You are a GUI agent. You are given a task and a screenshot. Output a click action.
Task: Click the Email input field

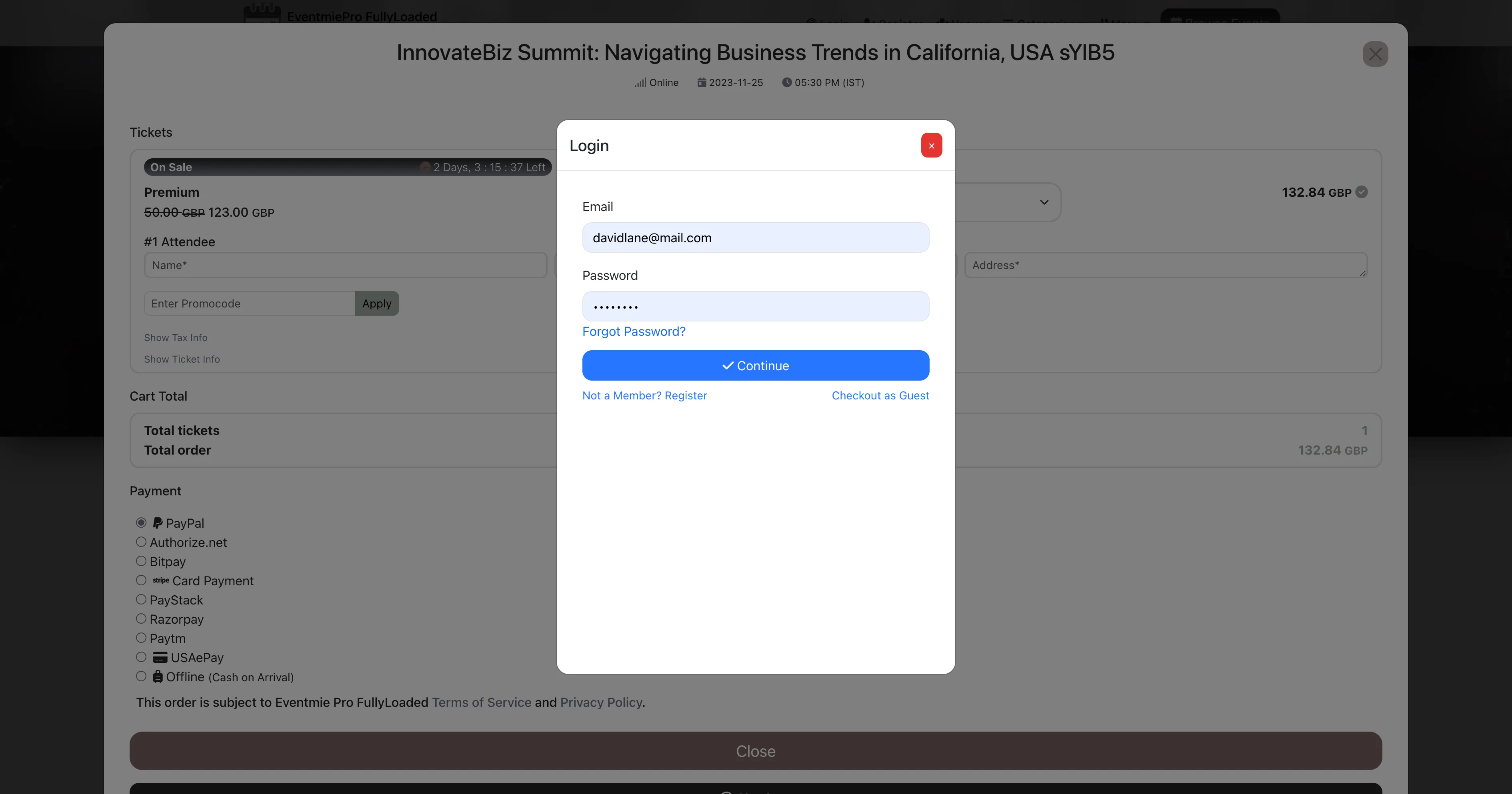(x=756, y=237)
